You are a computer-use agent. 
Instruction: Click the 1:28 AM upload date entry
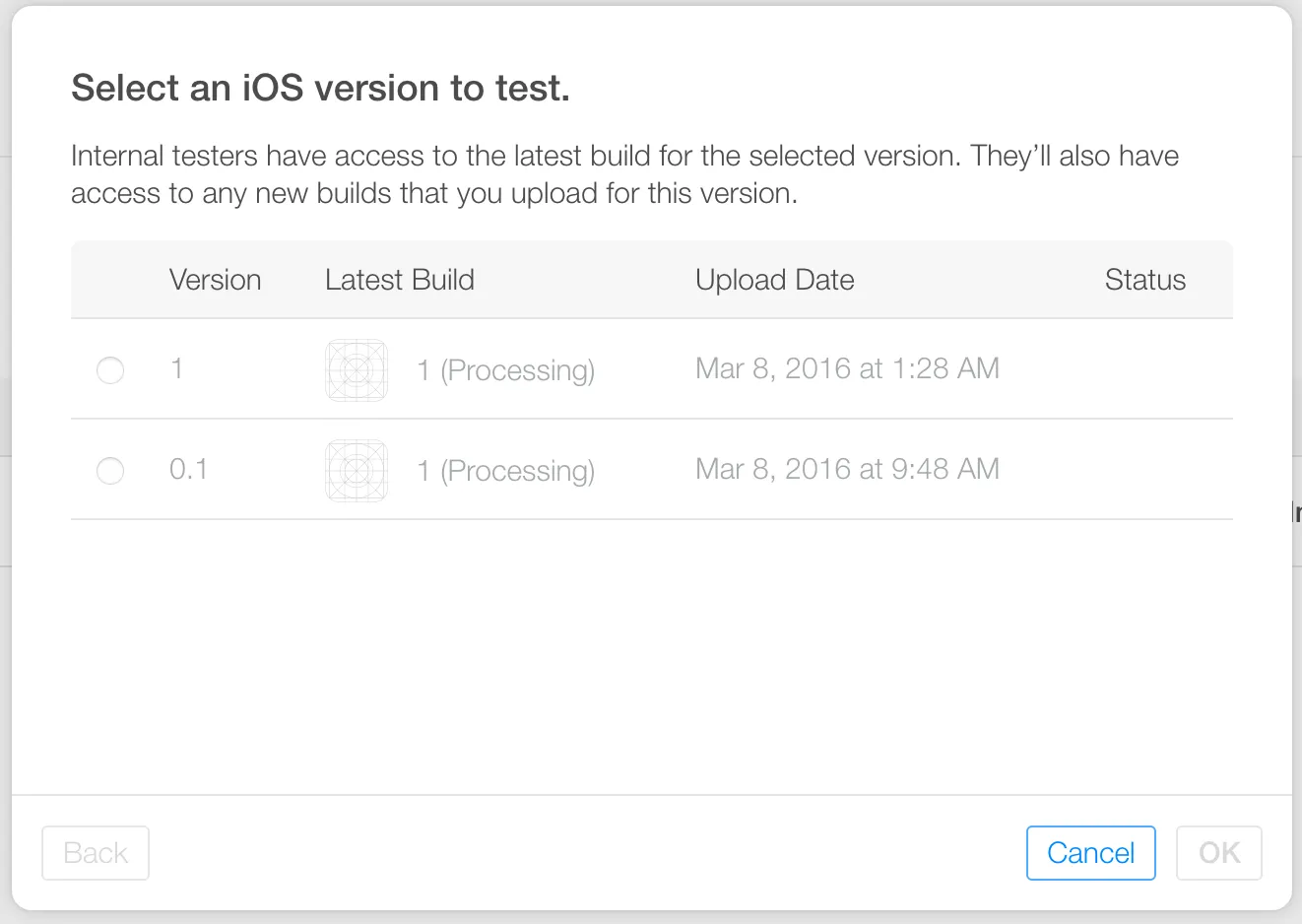[x=847, y=369]
